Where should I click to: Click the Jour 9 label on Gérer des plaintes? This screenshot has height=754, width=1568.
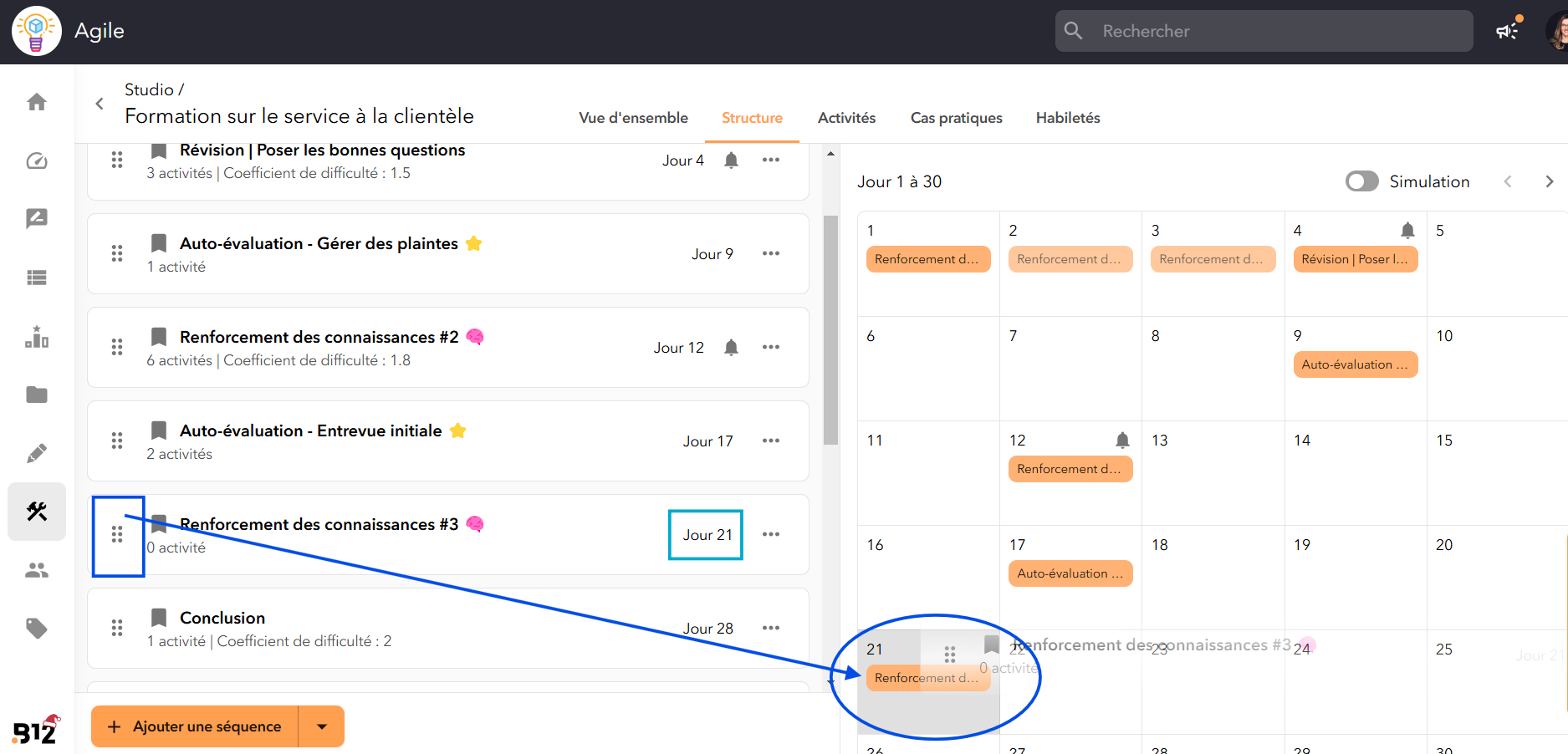[712, 254]
